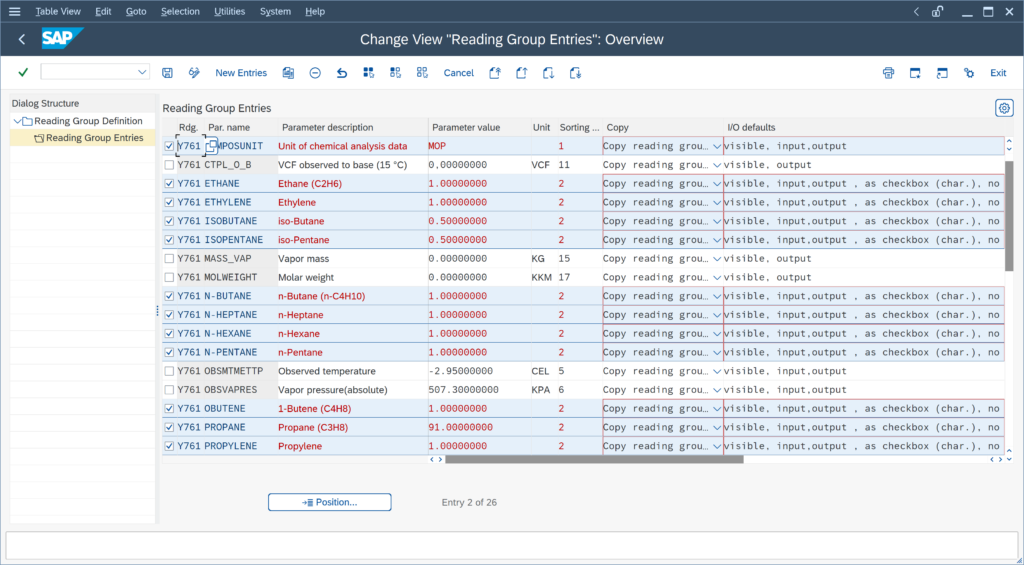Undo change with the curved arrow icon
Screen dimensions: 1024x565
342,73
